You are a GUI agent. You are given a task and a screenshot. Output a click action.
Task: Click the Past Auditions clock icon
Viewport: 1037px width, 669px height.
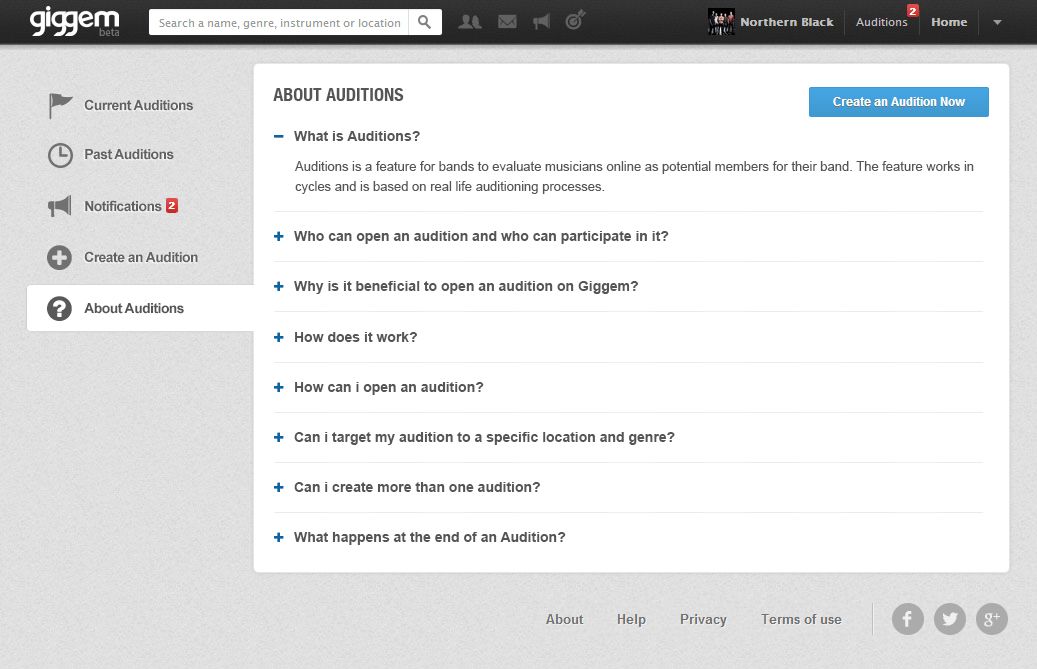(60, 155)
